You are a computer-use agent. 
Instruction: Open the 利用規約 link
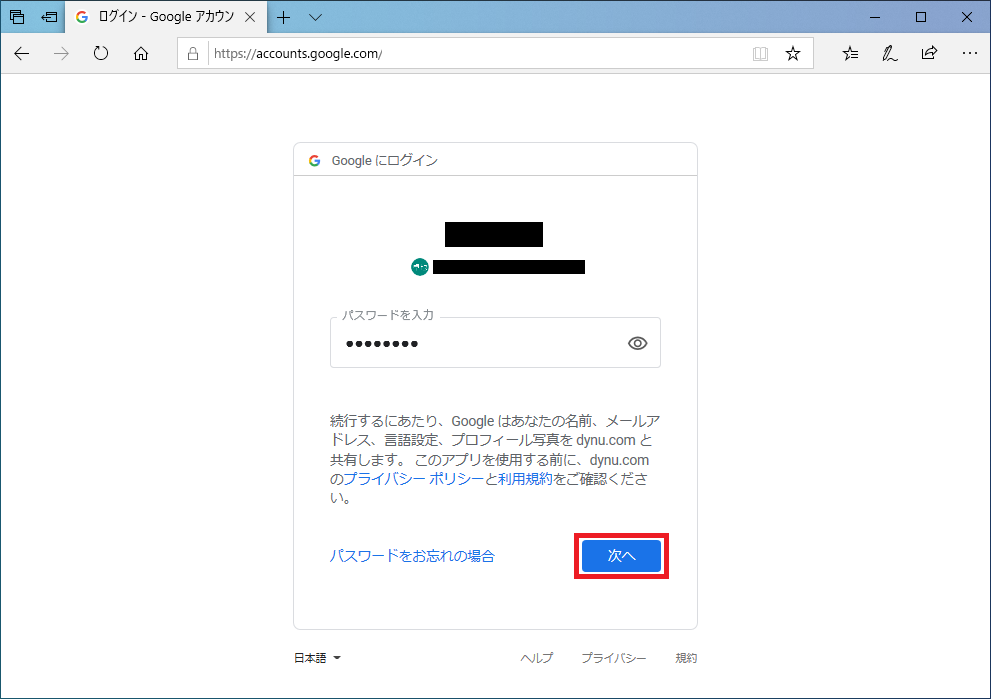click(x=525, y=479)
